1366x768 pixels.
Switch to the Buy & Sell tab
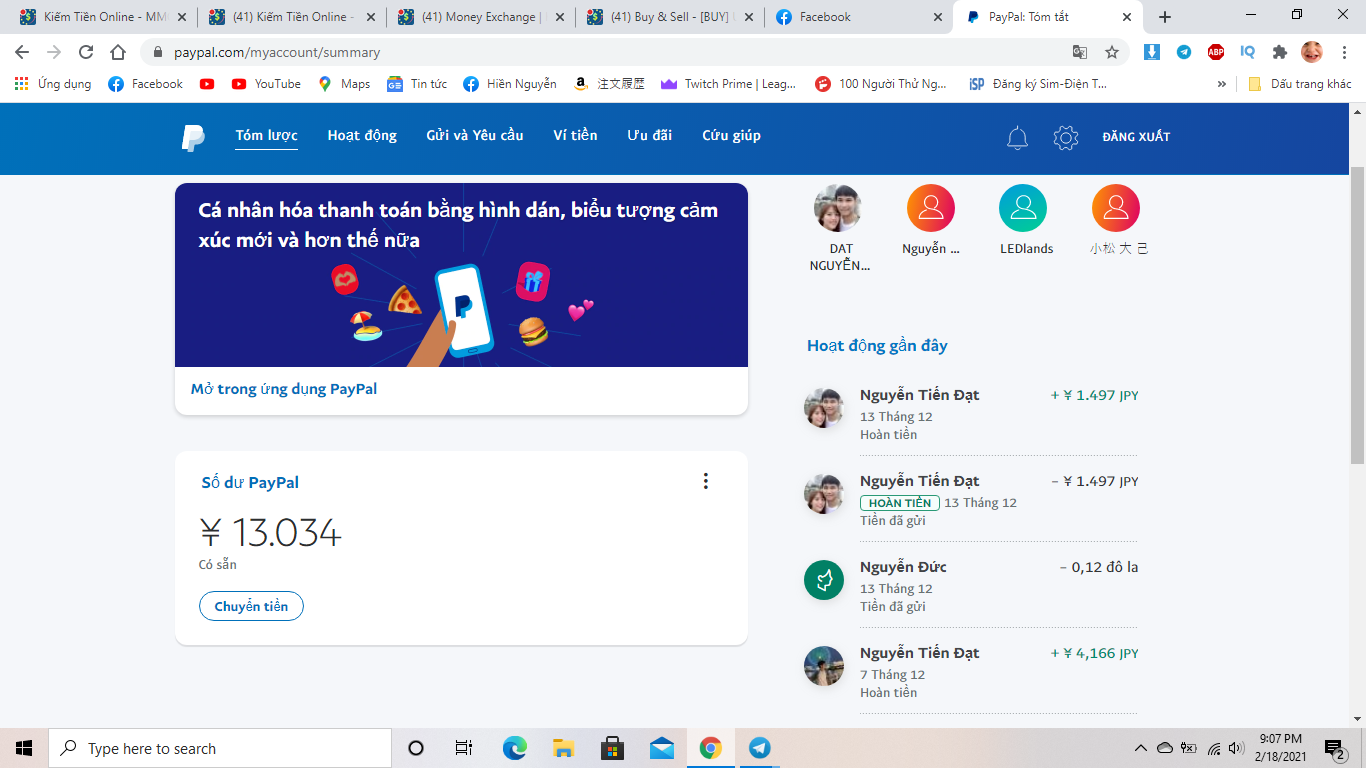coord(669,17)
